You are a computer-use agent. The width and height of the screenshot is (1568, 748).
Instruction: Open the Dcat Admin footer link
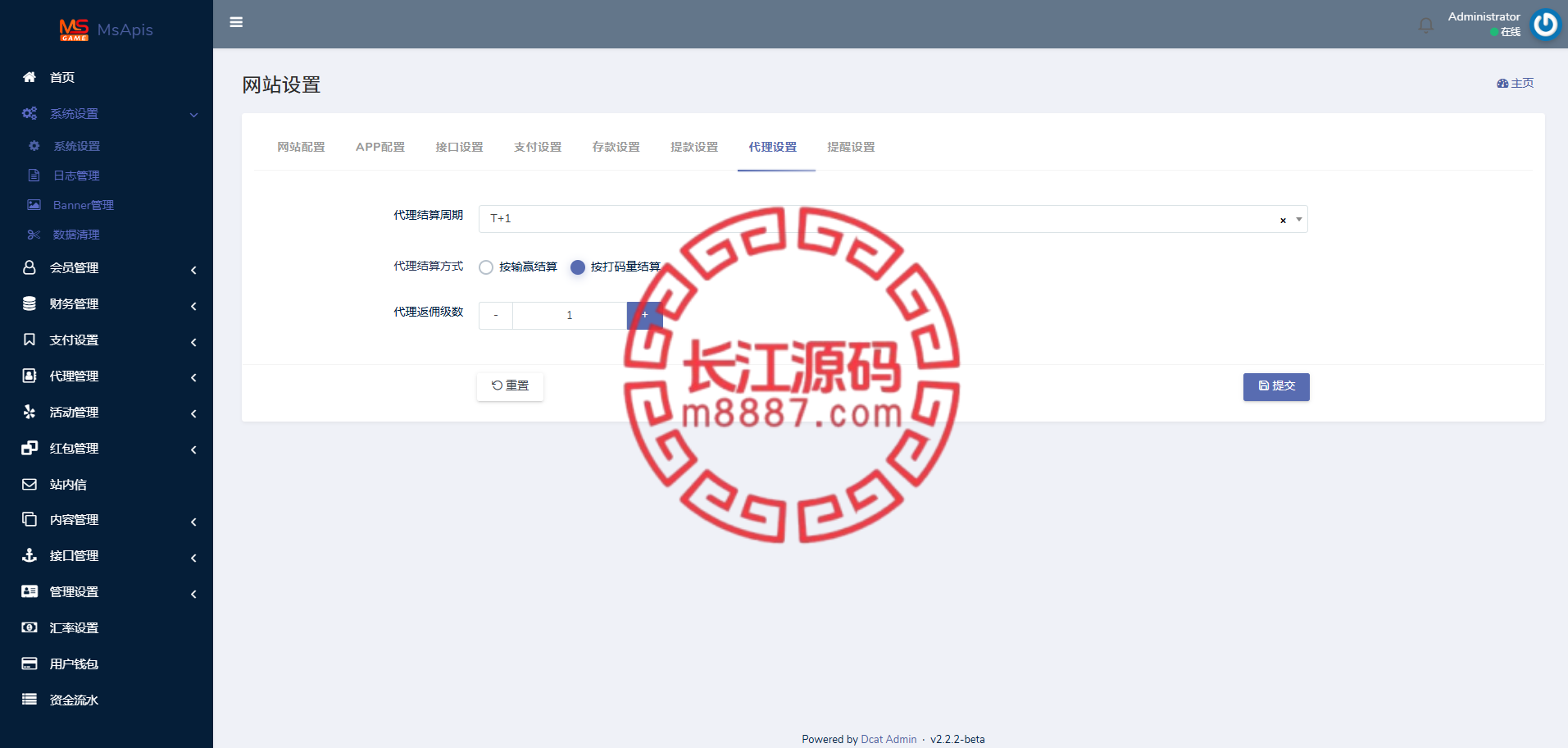[x=889, y=739]
